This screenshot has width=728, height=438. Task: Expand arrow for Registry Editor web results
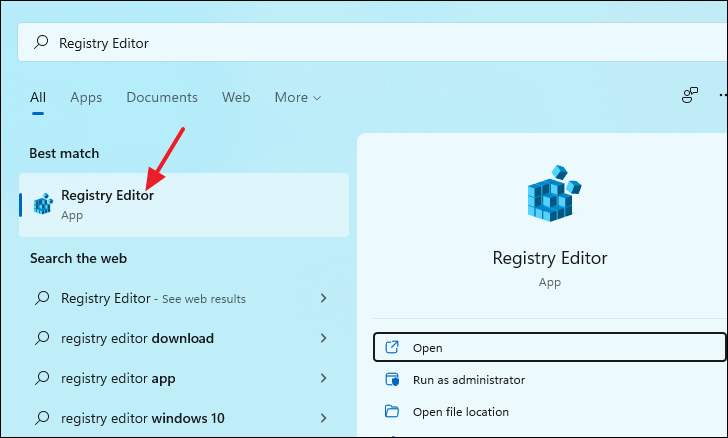[324, 298]
